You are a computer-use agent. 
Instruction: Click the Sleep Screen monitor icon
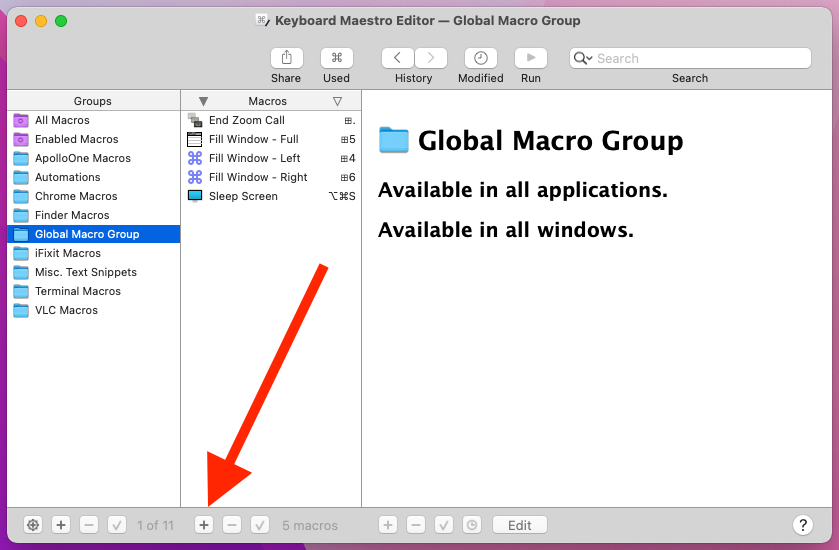coord(195,196)
